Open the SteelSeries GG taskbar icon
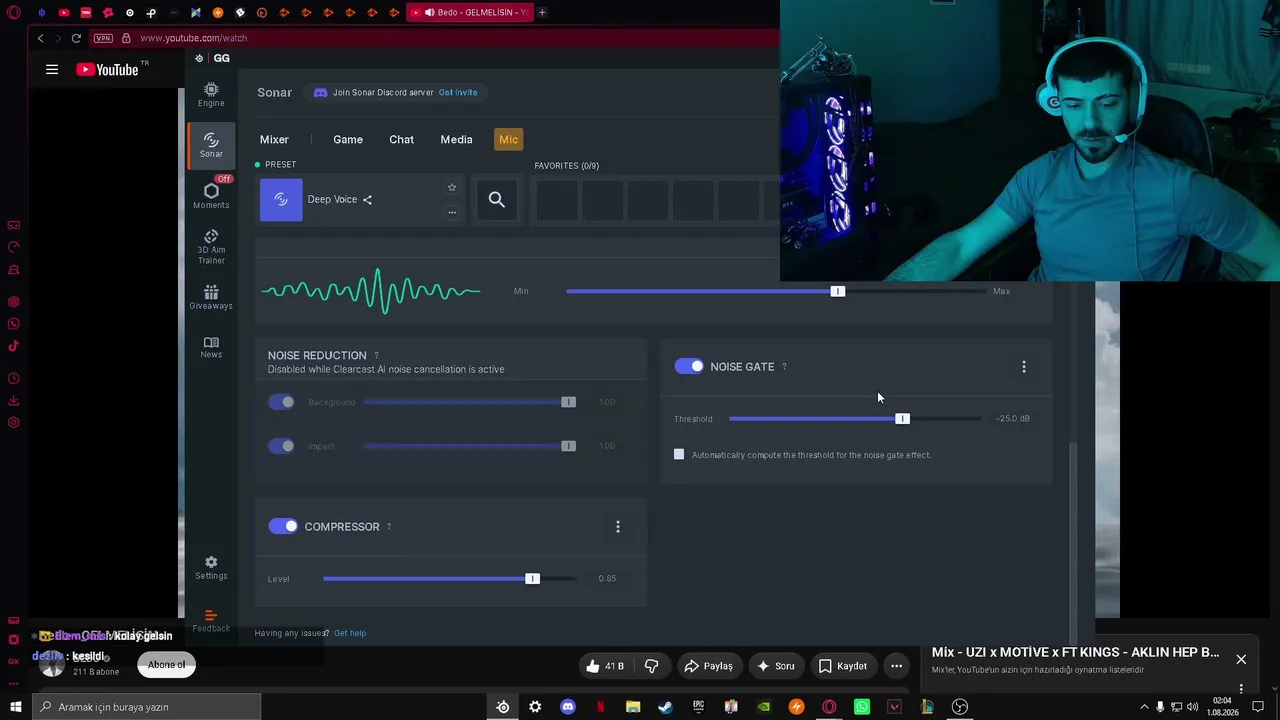 (x=503, y=707)
